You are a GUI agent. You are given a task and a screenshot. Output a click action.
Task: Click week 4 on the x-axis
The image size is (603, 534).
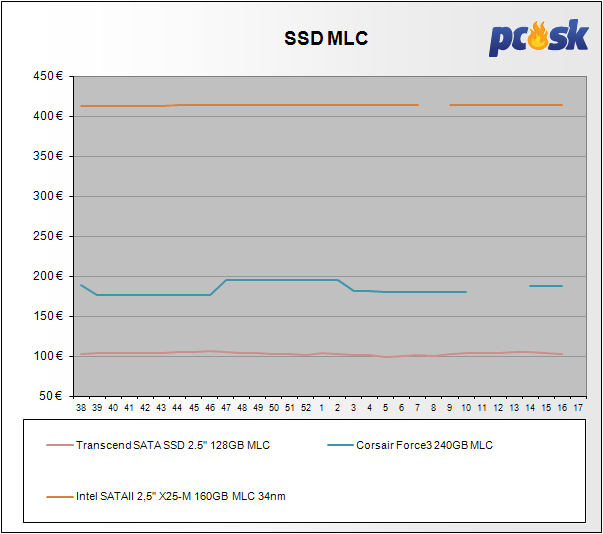(x=370, y=408)
